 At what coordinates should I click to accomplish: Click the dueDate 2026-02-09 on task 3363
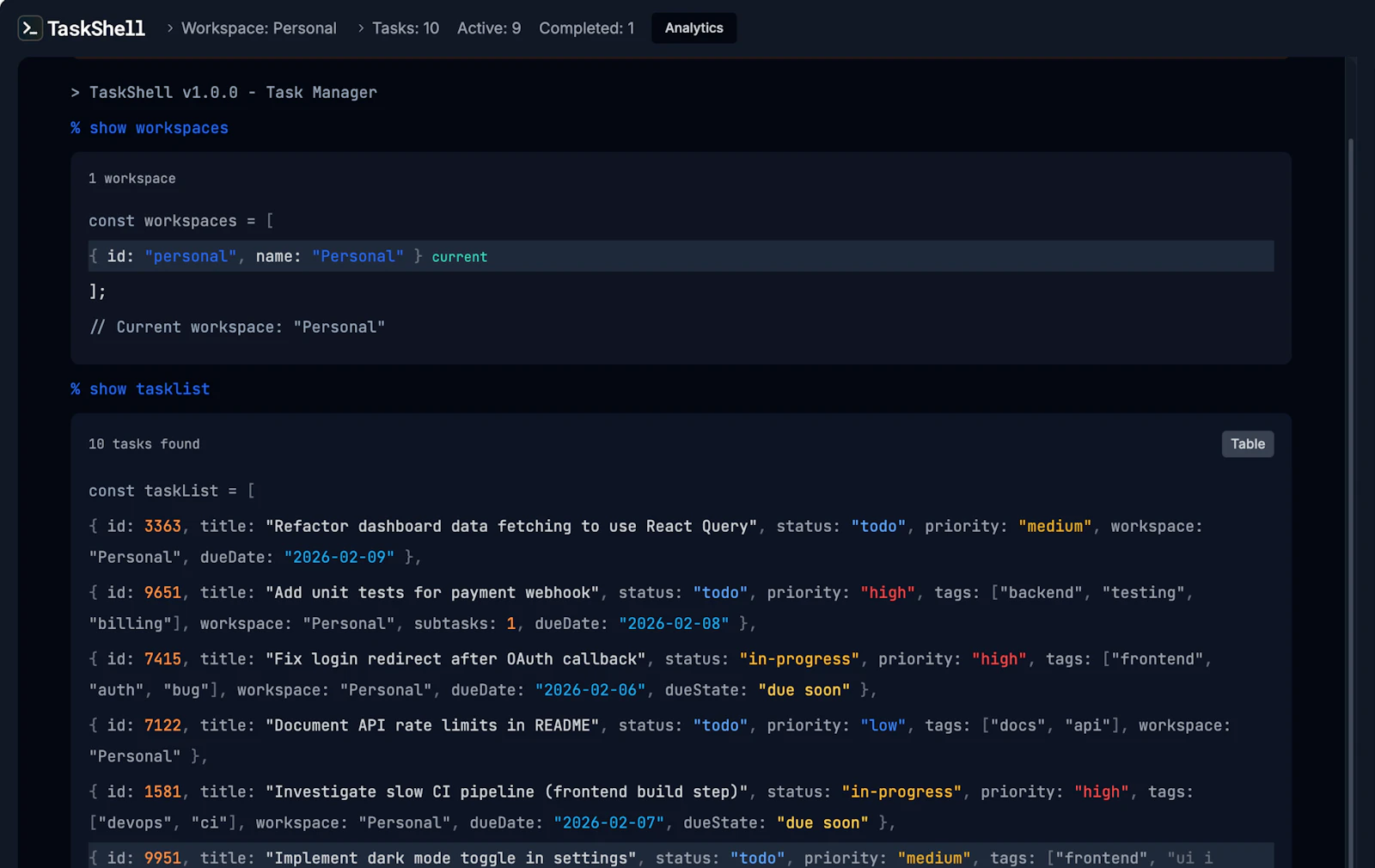(339, 556)
